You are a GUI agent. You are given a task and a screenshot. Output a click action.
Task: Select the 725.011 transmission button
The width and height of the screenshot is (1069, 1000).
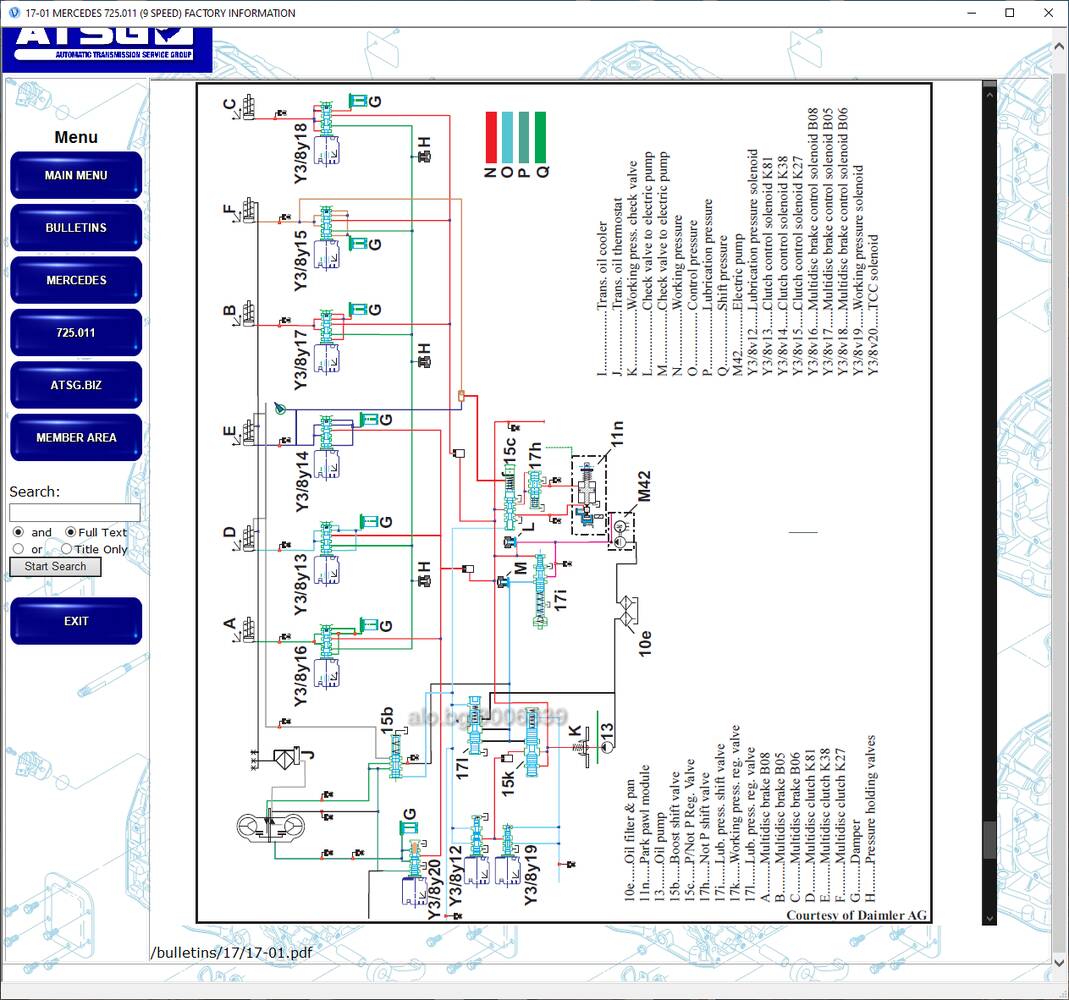coord(76,333)
